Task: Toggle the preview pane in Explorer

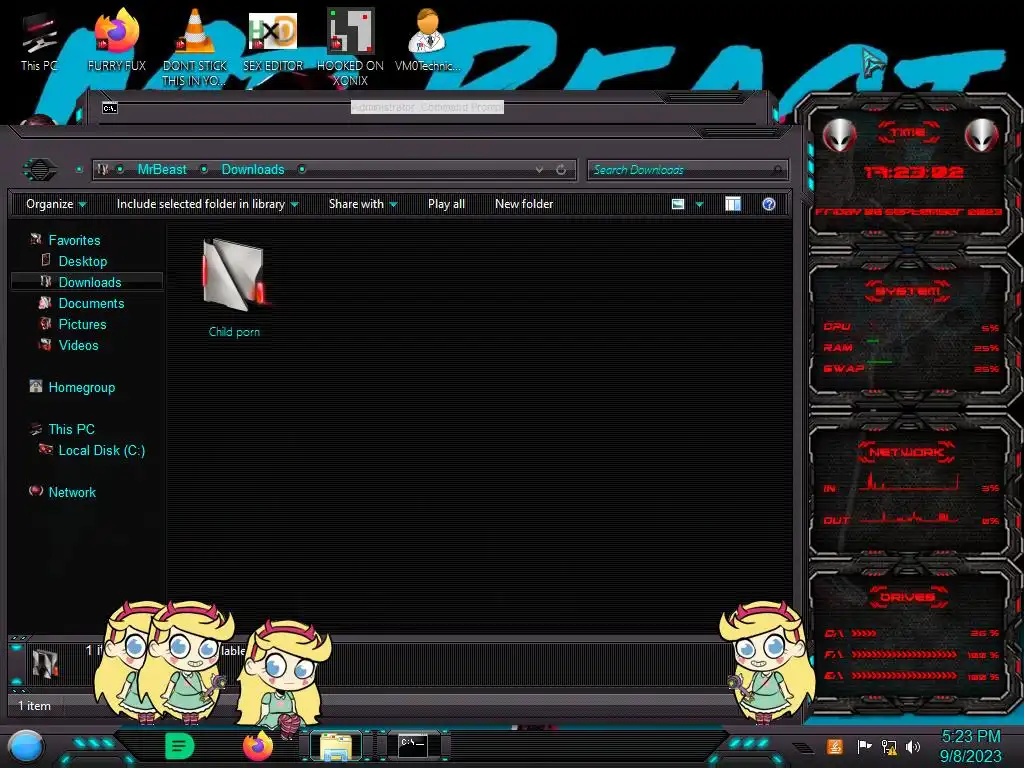Action: tap(733, 204)
